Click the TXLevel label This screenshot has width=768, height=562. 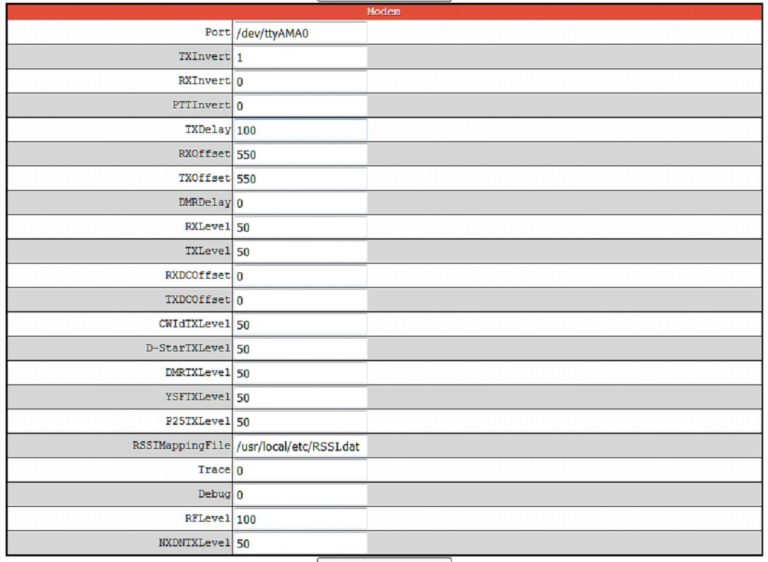208,250
